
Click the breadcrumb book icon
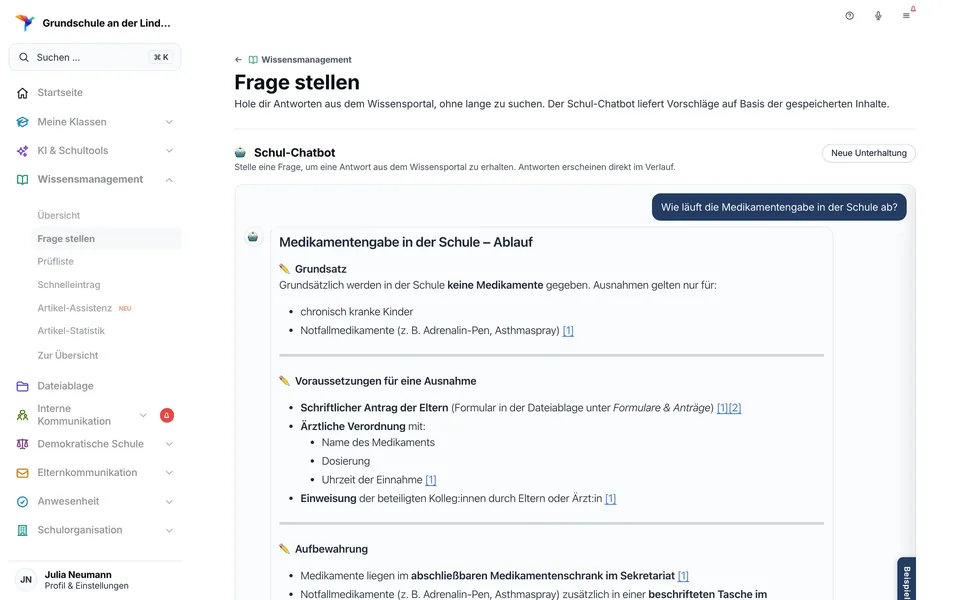(253, 60)
